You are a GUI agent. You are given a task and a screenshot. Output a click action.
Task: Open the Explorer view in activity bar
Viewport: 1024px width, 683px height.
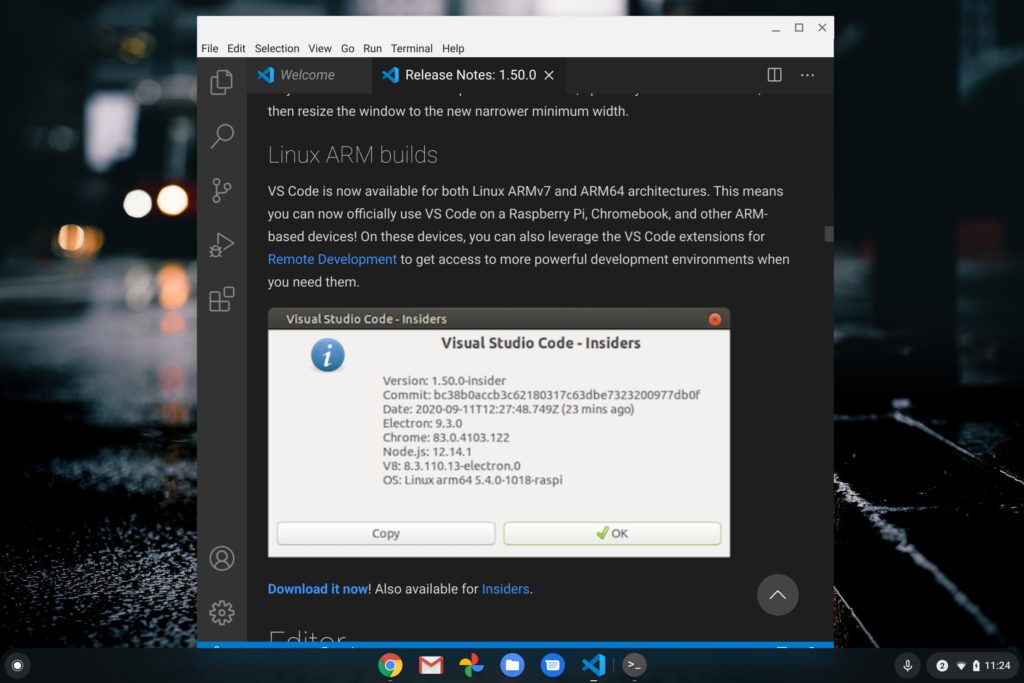click(221, 82)
